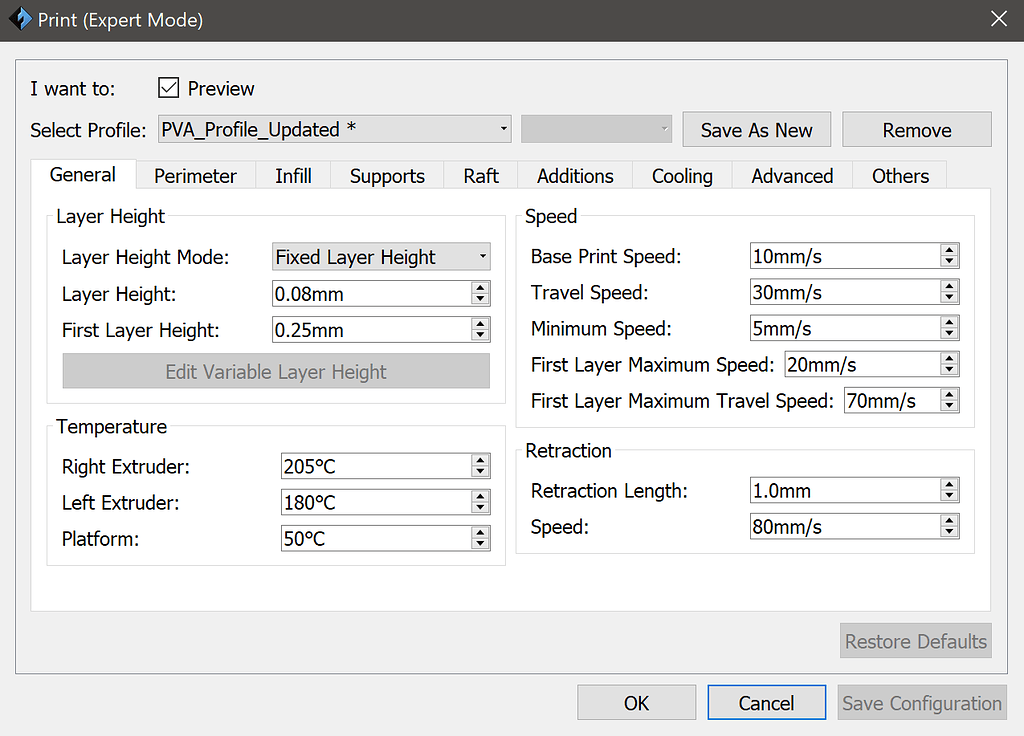The height and width of the screenshot is (736, 1024).
Task: Increase Retraction Length with up arrow
Action: tap(949, 485)
